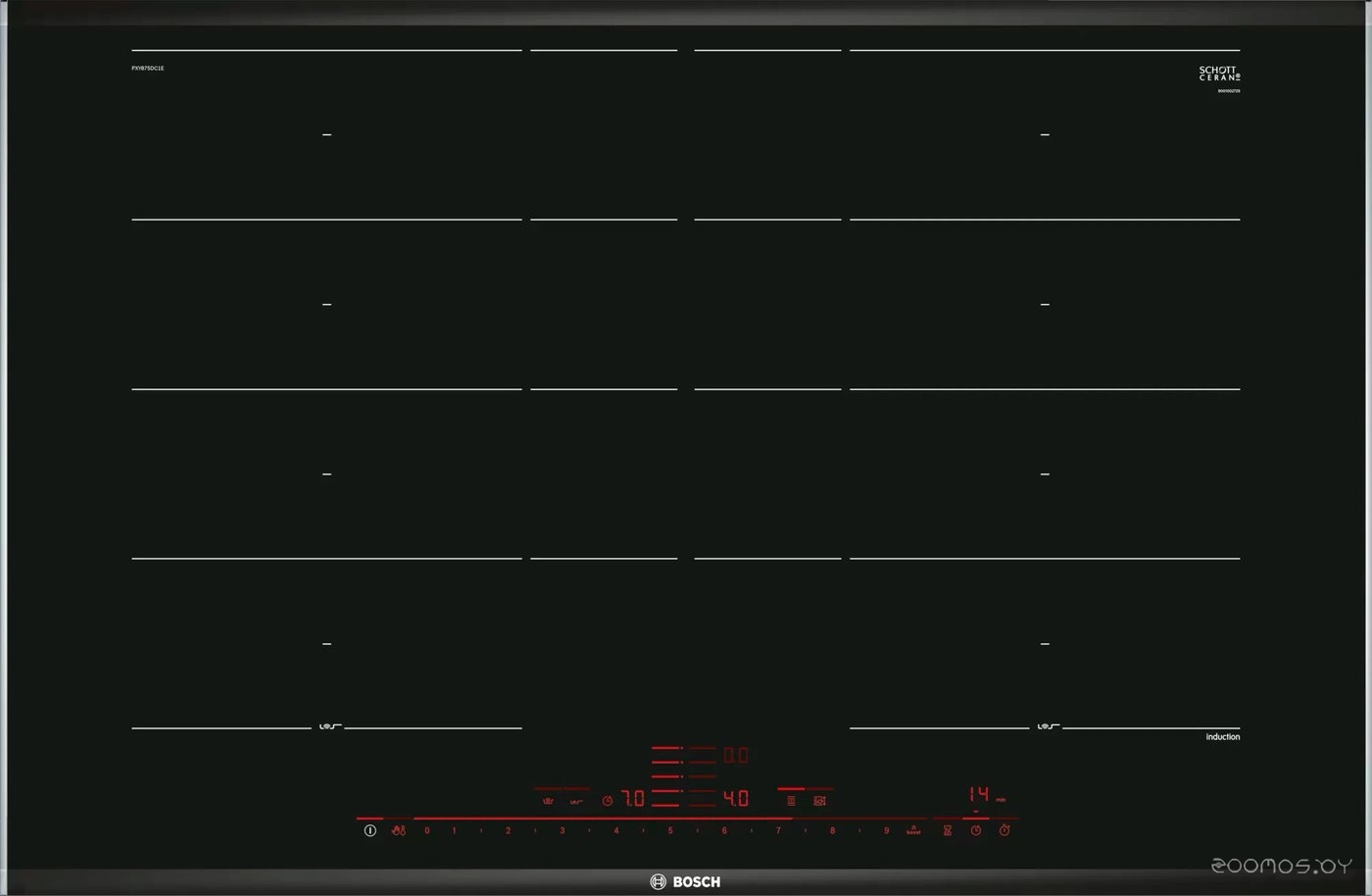Select power level 8 on the slider
This screenshot has width=1372, height=896.
tap(832, 830)
